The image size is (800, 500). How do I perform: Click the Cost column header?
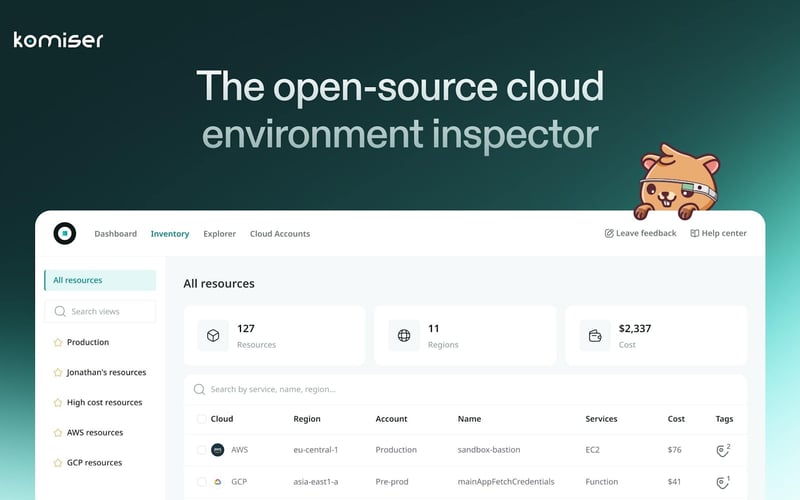coord(676,419)
